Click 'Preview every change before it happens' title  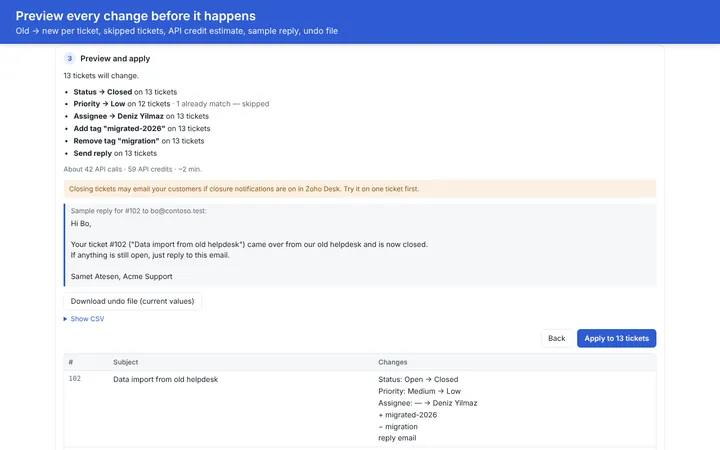click(135, 16)
